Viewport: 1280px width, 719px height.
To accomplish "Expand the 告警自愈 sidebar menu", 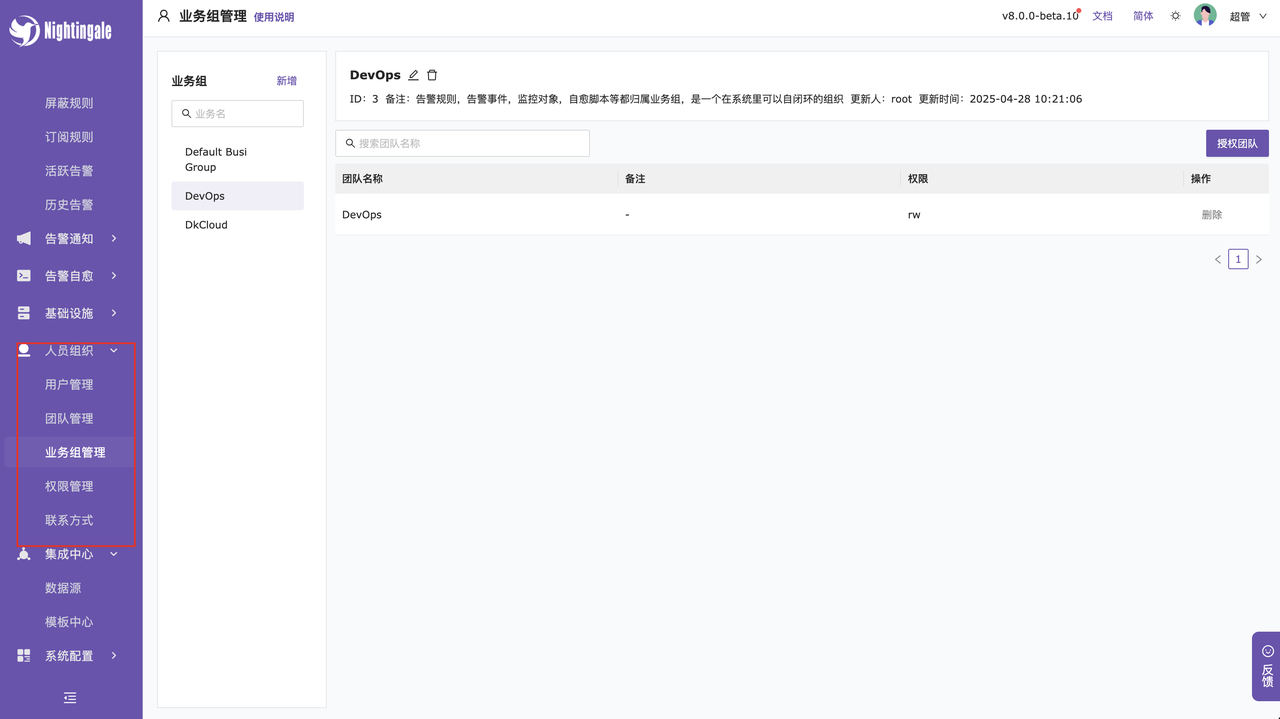I will click(x=69, y=276).
